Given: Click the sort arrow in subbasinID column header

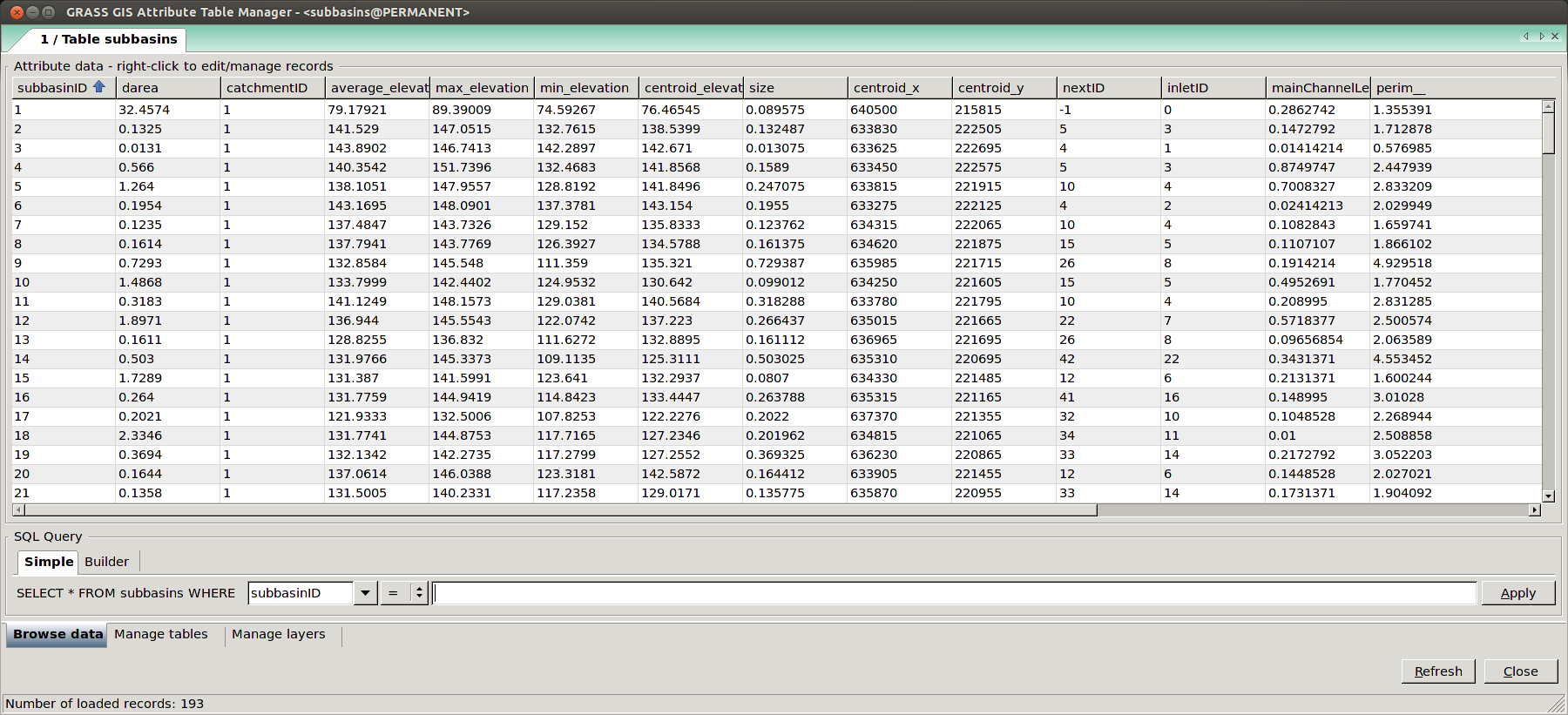Looking at the screenshot, I should 98,87.
